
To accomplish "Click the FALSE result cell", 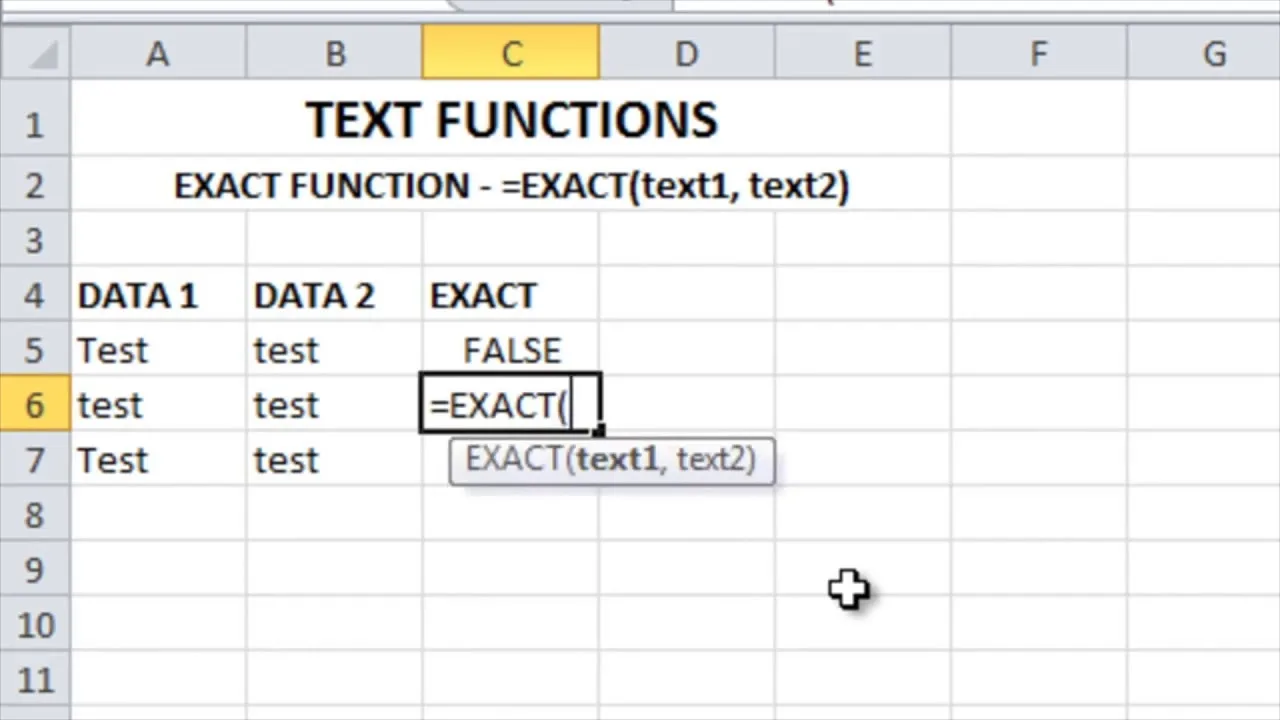I will (511, 350).
